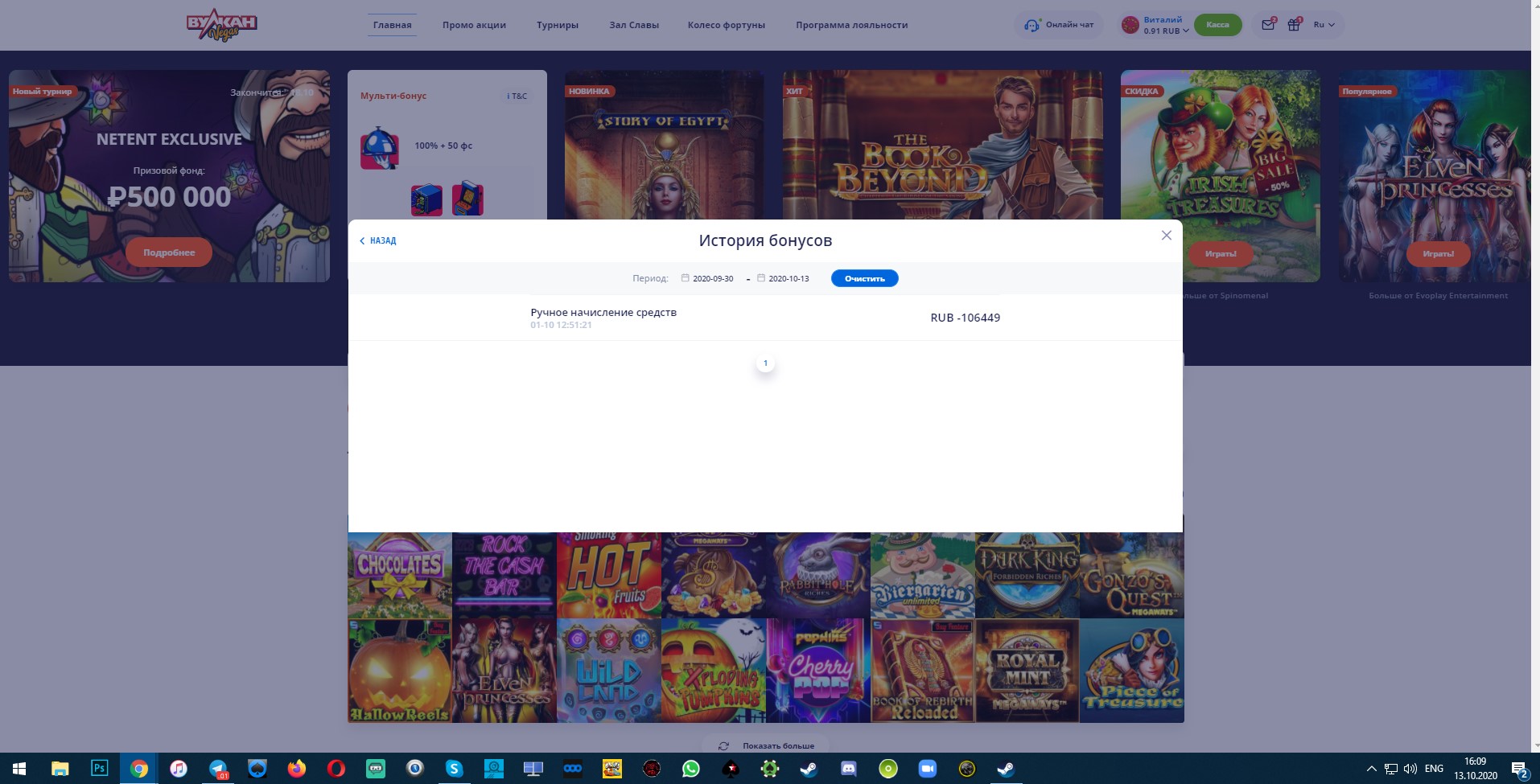Switch the ENG keyboard language indicator
The image size is (1540, 784).
tap(1434, 769)
